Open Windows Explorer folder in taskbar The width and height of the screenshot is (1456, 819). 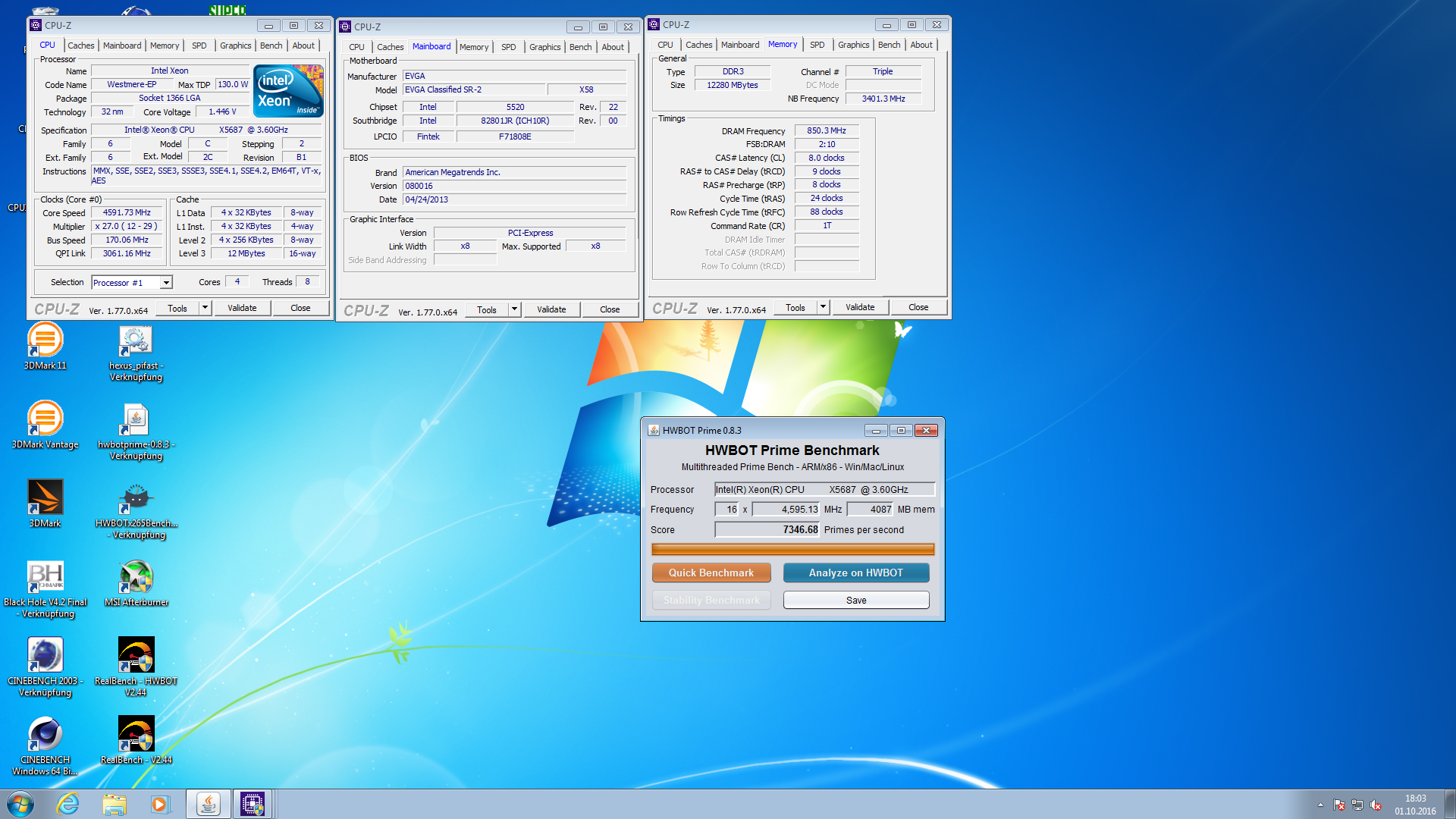(115, 804)
